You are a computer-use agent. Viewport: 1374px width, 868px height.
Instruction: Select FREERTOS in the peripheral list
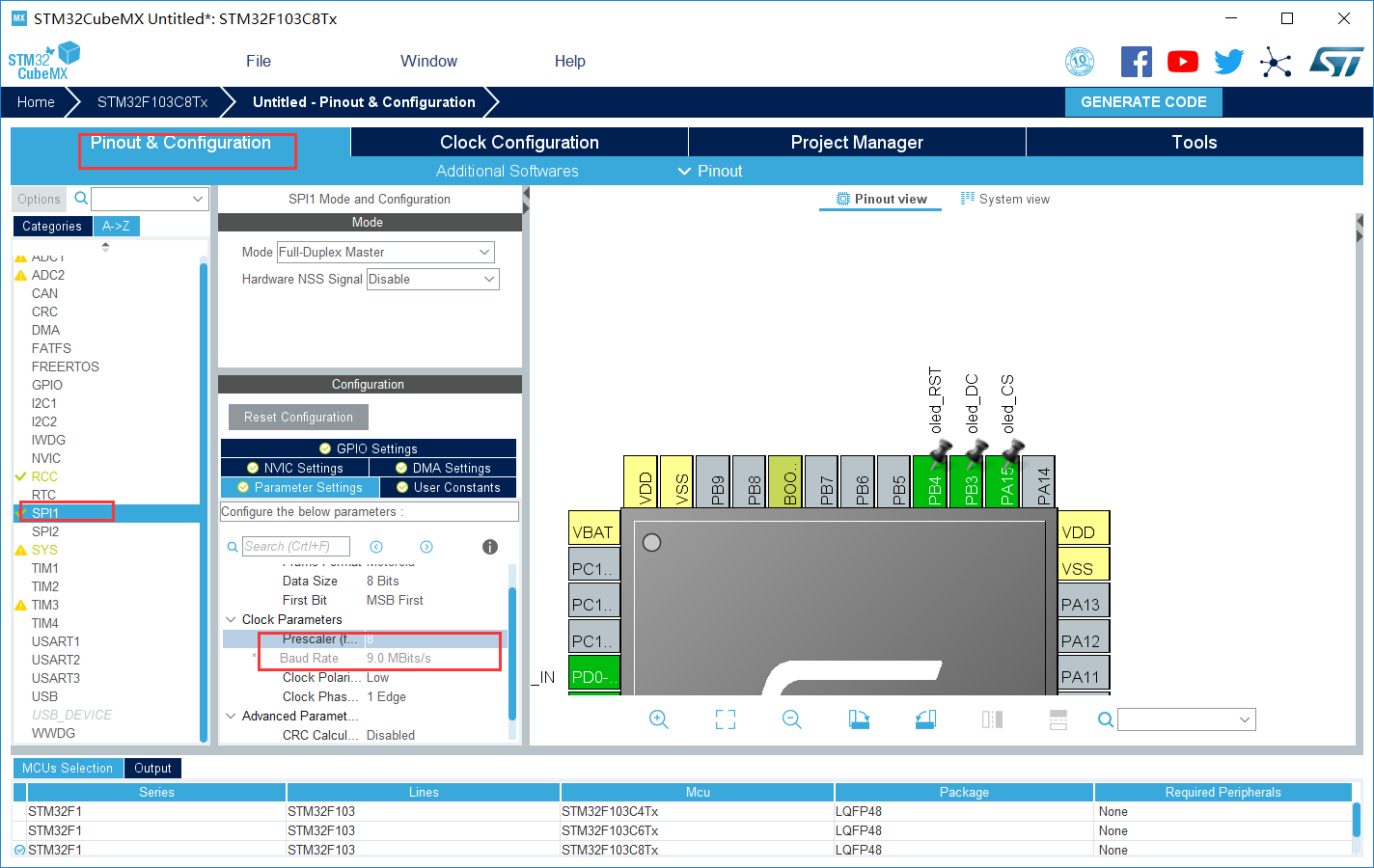point(66,366)
